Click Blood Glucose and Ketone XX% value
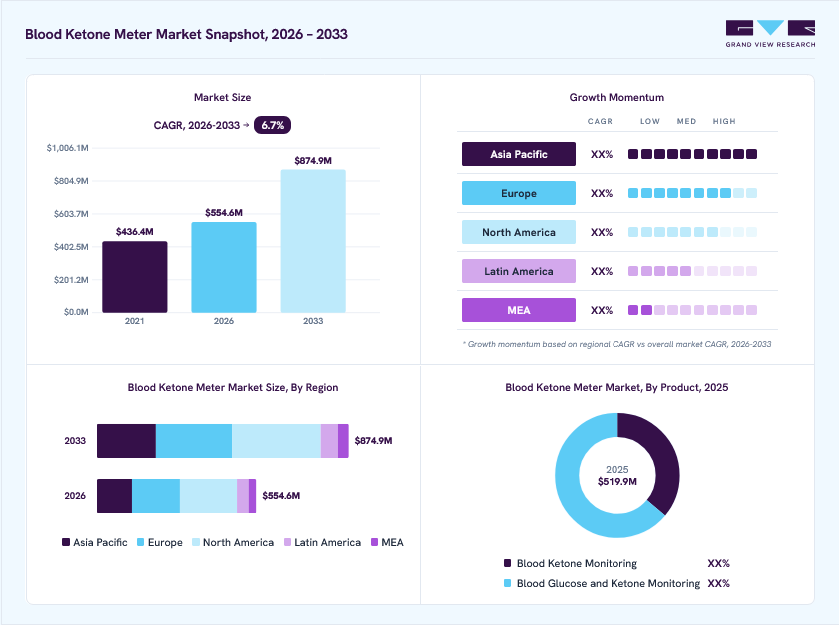 pyautogui.click(x=718, y=583)
